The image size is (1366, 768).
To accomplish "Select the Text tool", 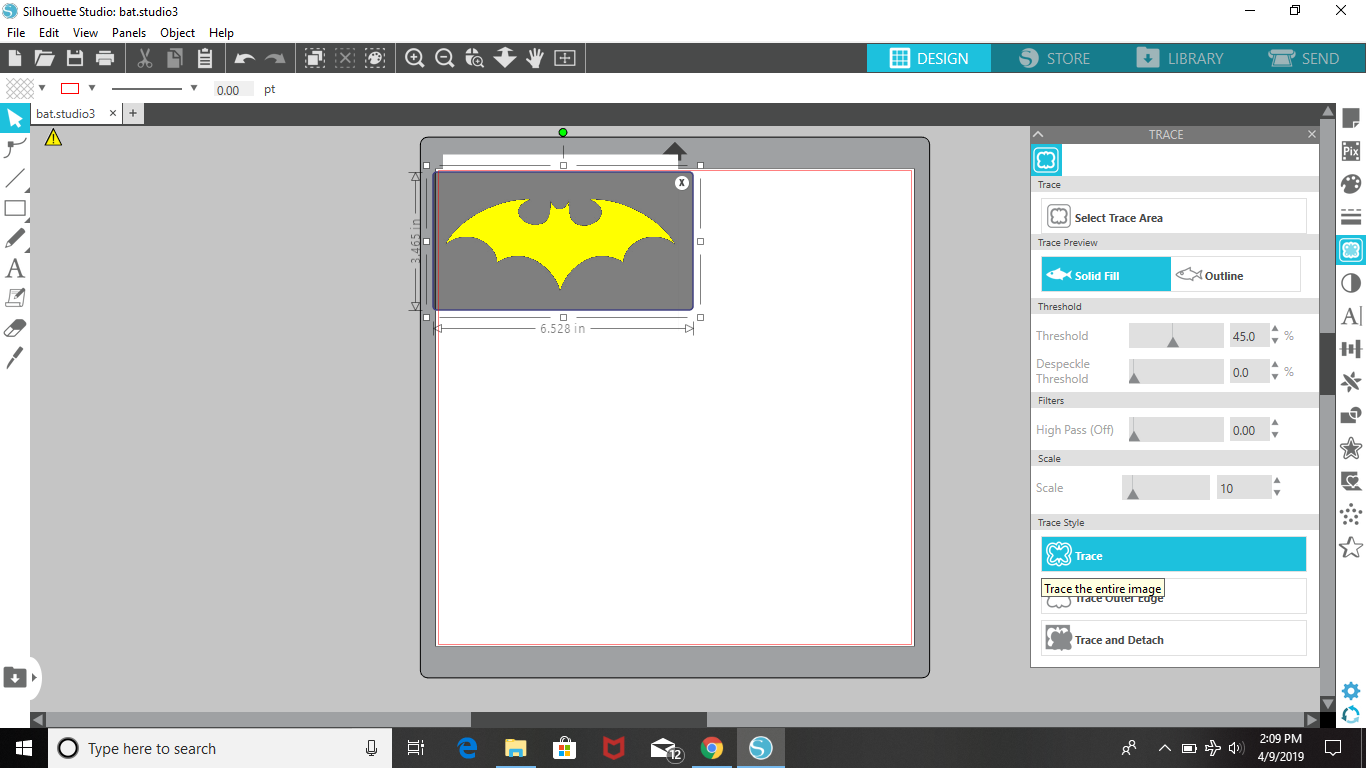I will (x=15, y=268).
